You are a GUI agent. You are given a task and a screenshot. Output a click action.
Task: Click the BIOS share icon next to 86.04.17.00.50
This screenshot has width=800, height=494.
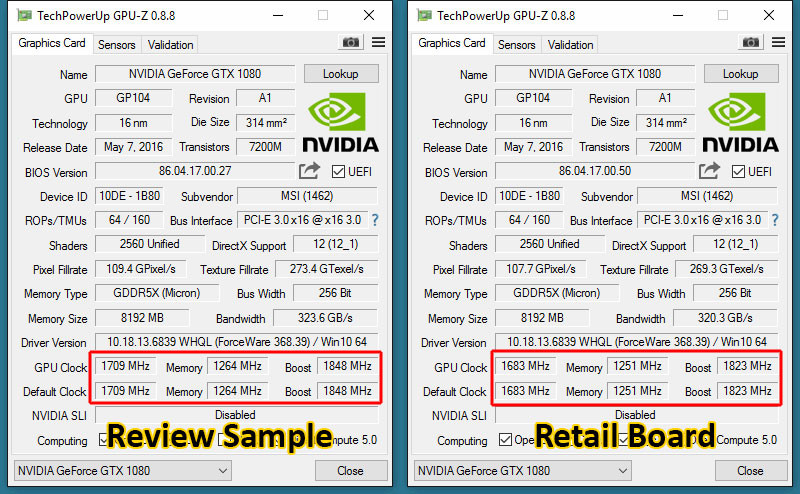coord(709,170)
